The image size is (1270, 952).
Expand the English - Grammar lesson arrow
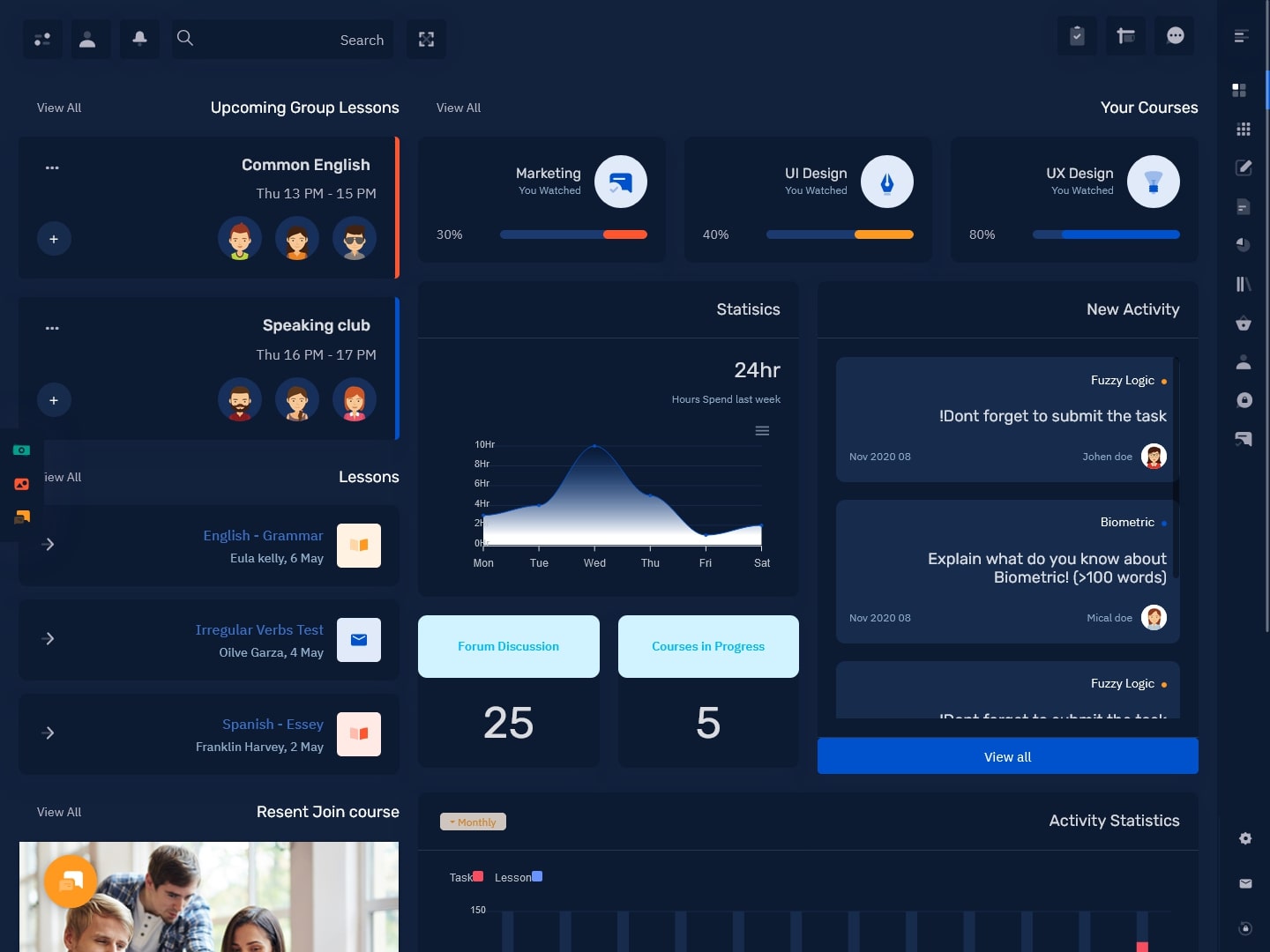click(x=49, y=544)
